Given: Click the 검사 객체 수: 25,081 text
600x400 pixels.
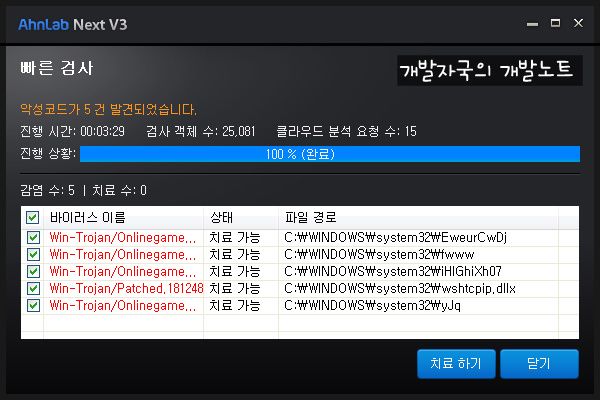Looking at the screenshot, I should pos(201,132).
